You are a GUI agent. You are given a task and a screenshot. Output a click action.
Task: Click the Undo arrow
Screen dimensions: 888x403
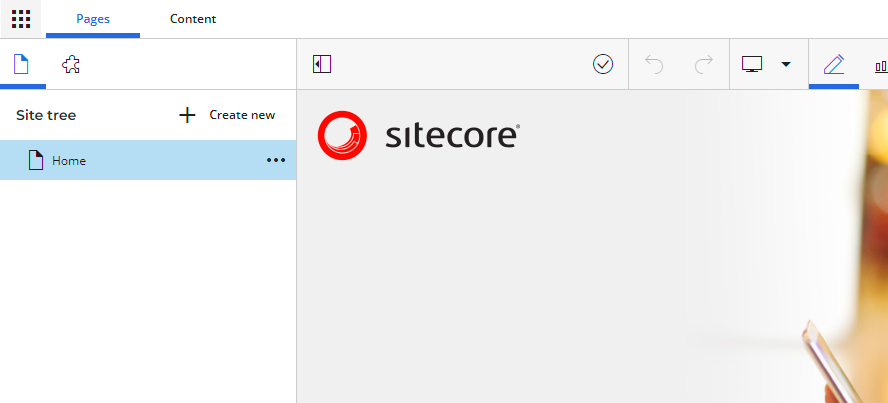point(654,65)
